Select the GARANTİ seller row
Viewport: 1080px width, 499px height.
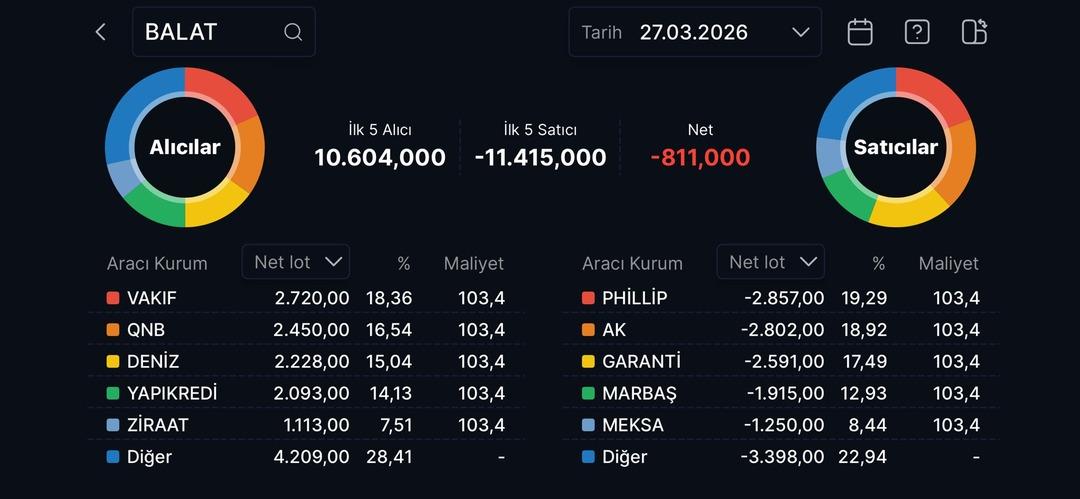click(x=780, y=362)
